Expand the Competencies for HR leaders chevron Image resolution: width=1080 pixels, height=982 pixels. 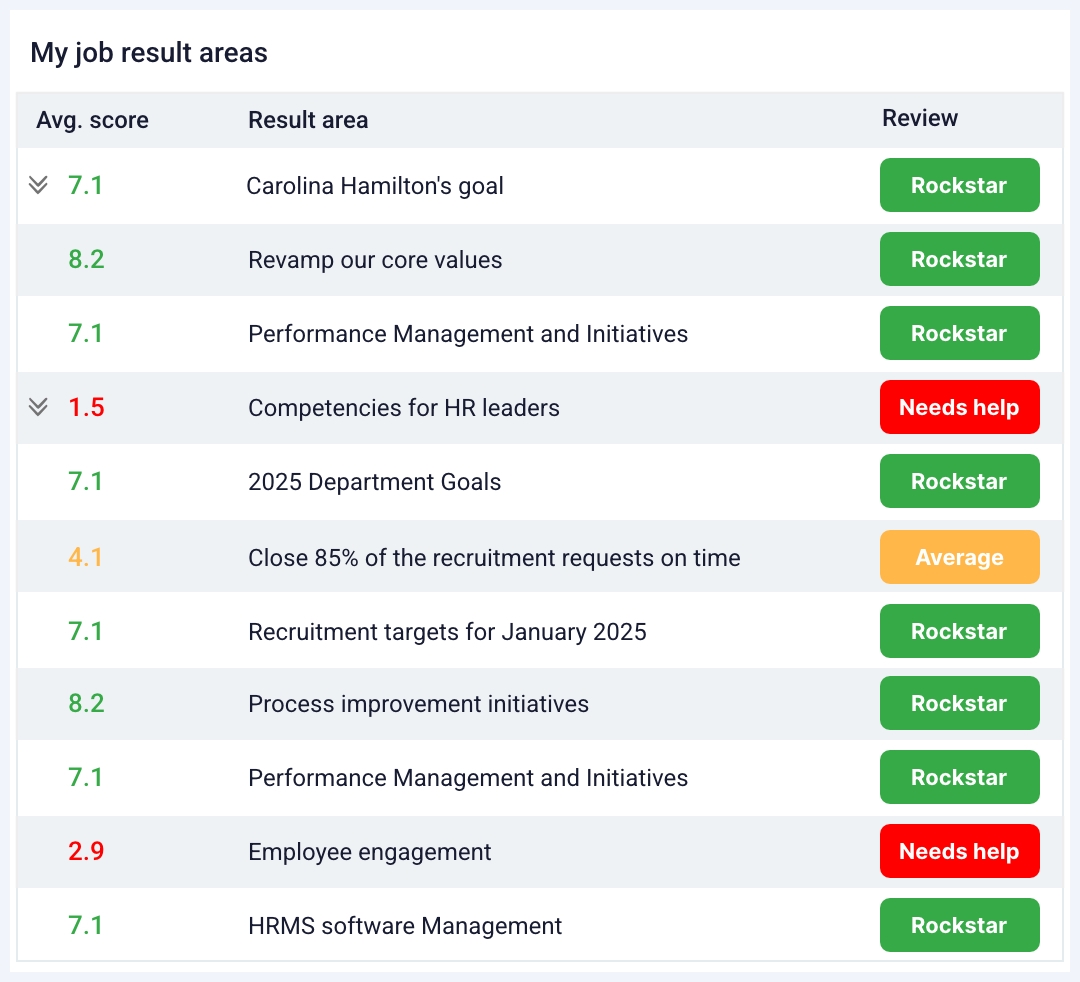(38, 407)
